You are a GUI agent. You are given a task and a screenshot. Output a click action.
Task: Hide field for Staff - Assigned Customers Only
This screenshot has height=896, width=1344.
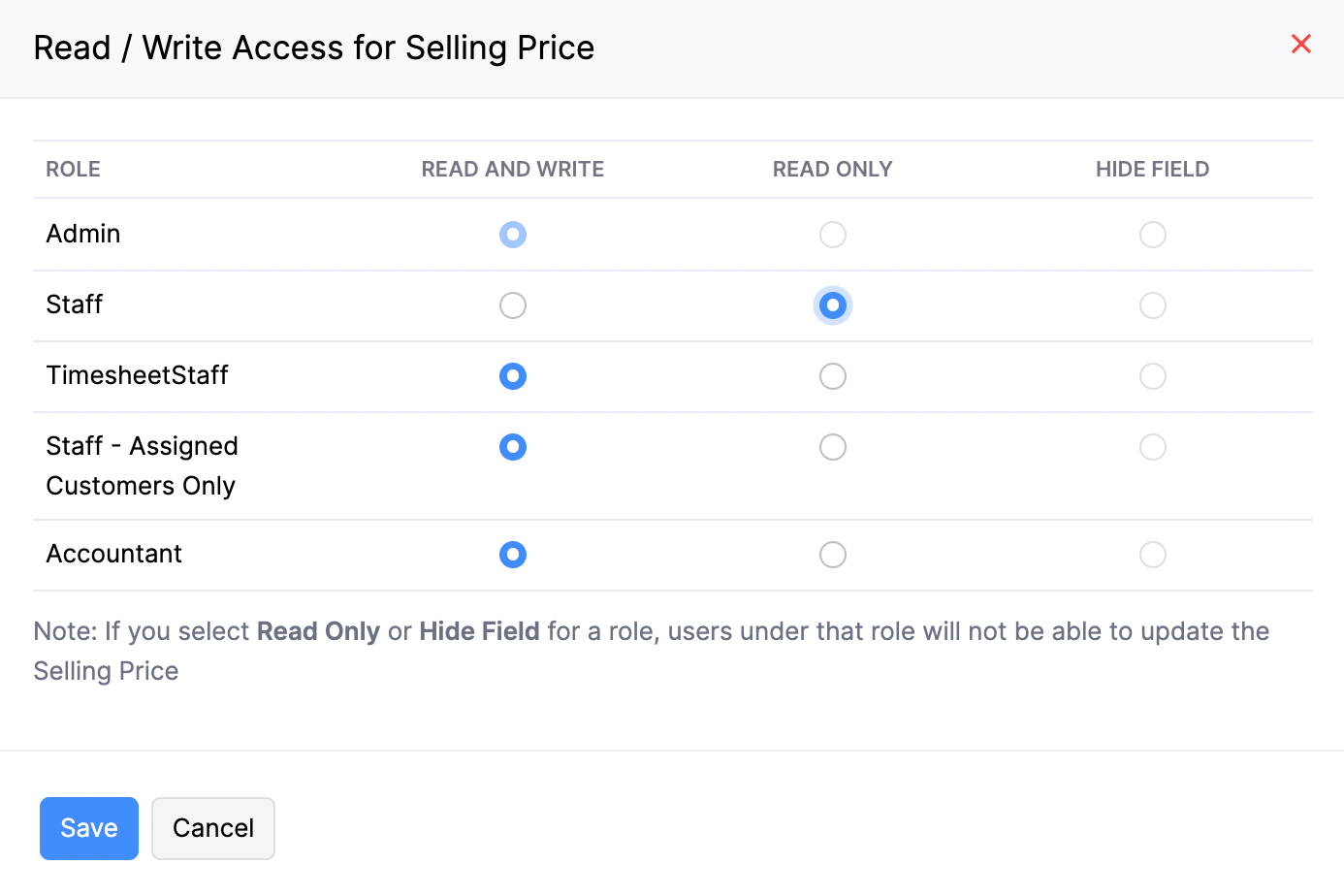(x=1153, y=447)
